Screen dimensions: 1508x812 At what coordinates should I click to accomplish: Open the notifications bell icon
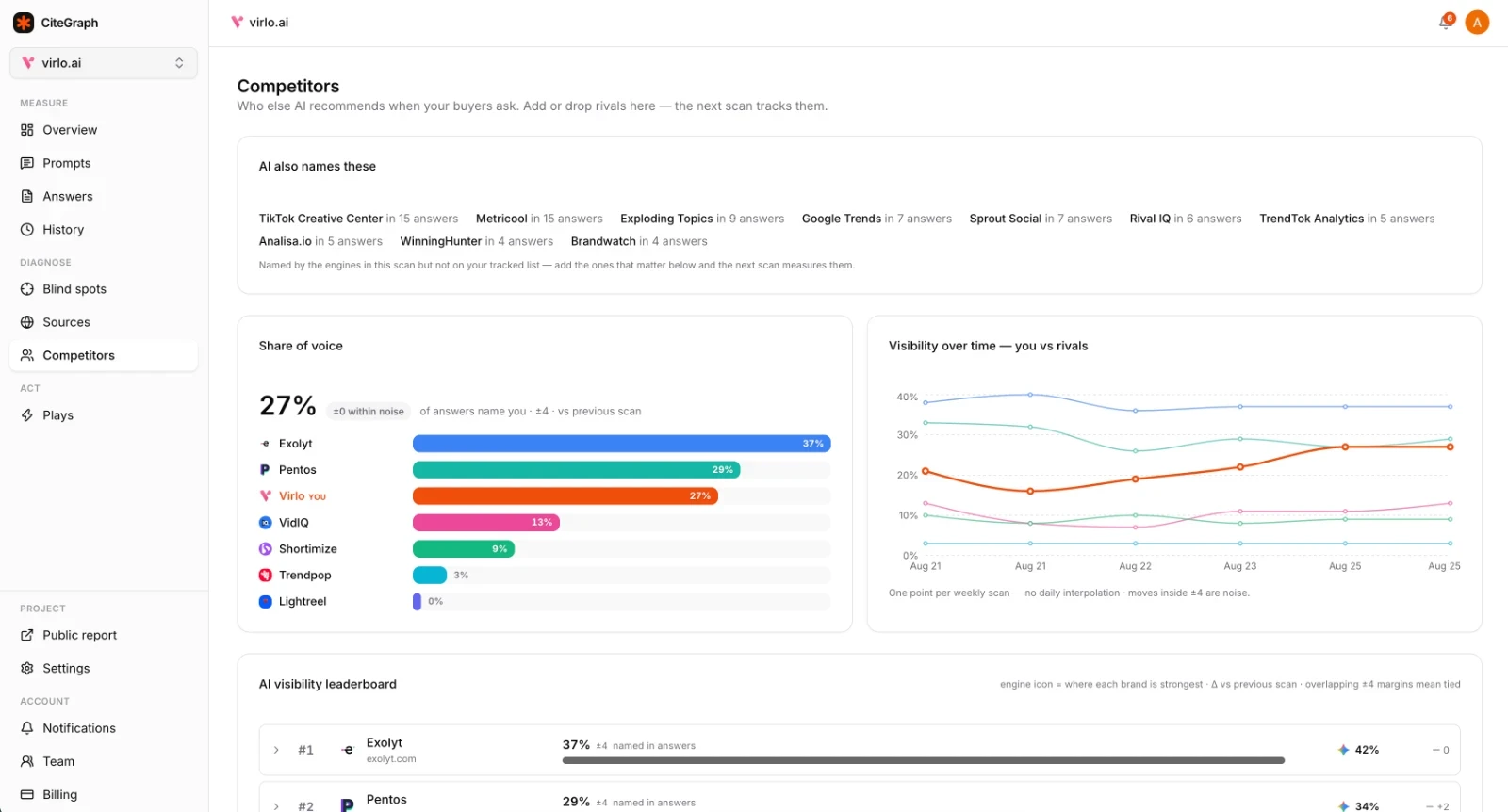click(x=1446, y=22)
